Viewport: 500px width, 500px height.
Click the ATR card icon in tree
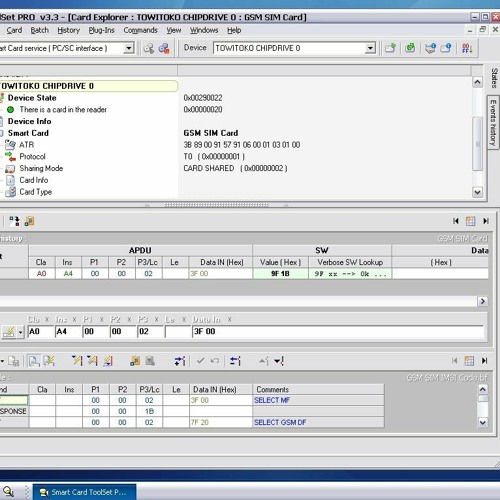[10, 145]
